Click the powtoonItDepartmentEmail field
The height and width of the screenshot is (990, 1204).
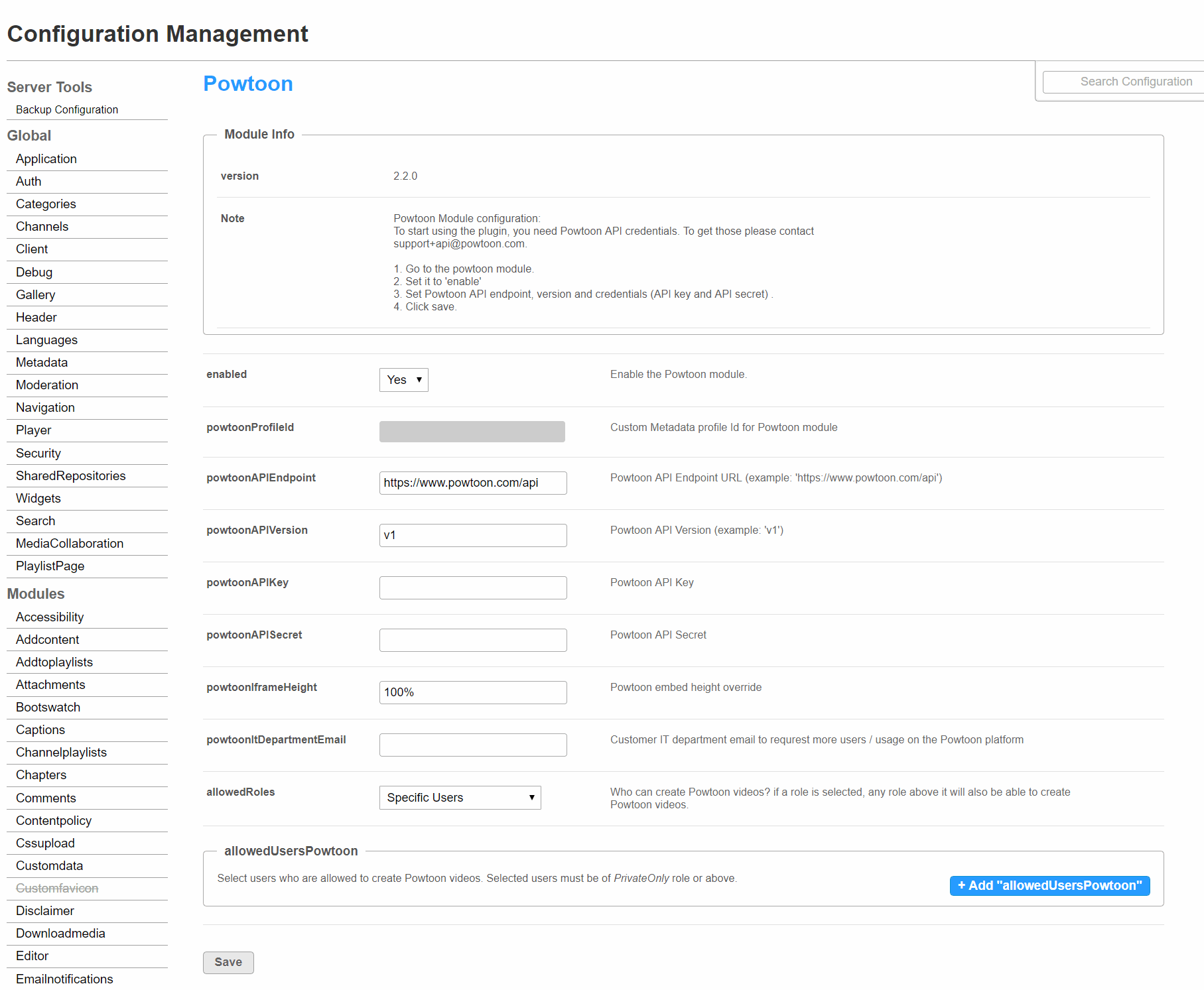point(473,745)
